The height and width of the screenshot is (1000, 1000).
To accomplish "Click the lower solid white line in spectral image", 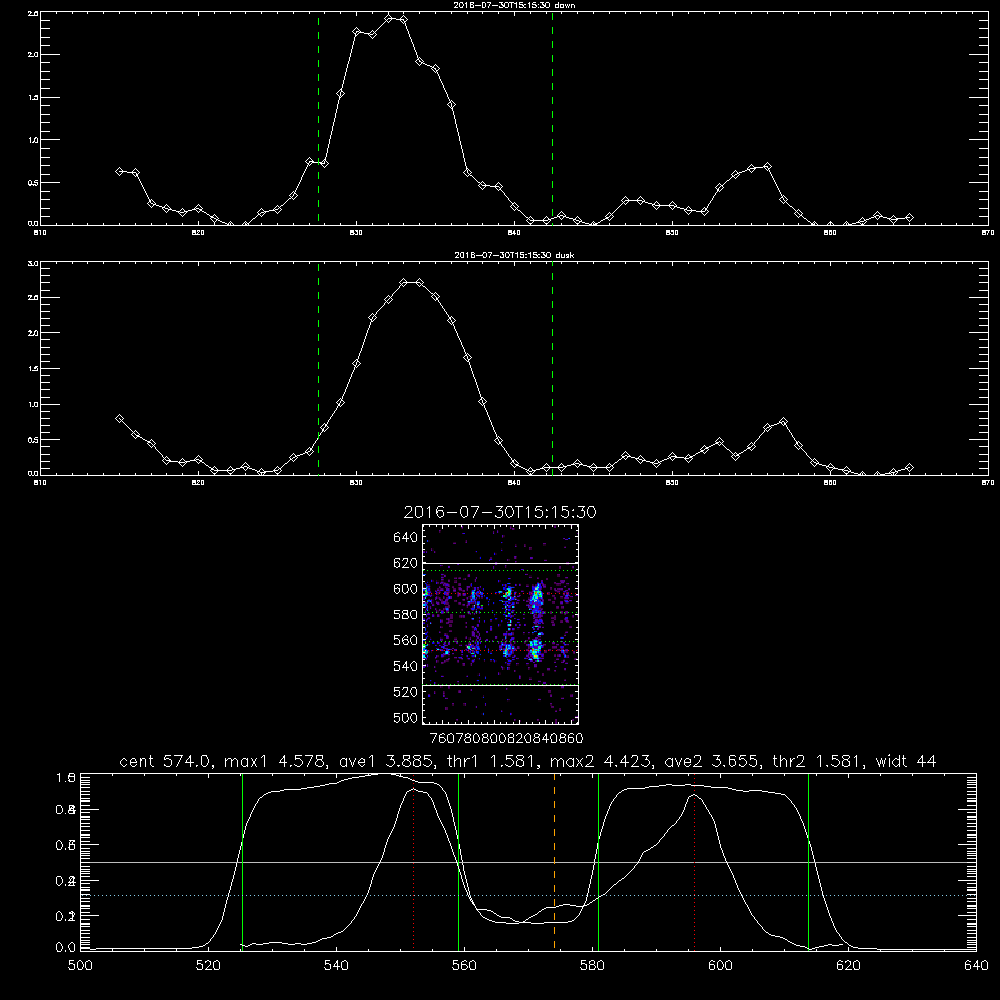I will pos(501,685).
